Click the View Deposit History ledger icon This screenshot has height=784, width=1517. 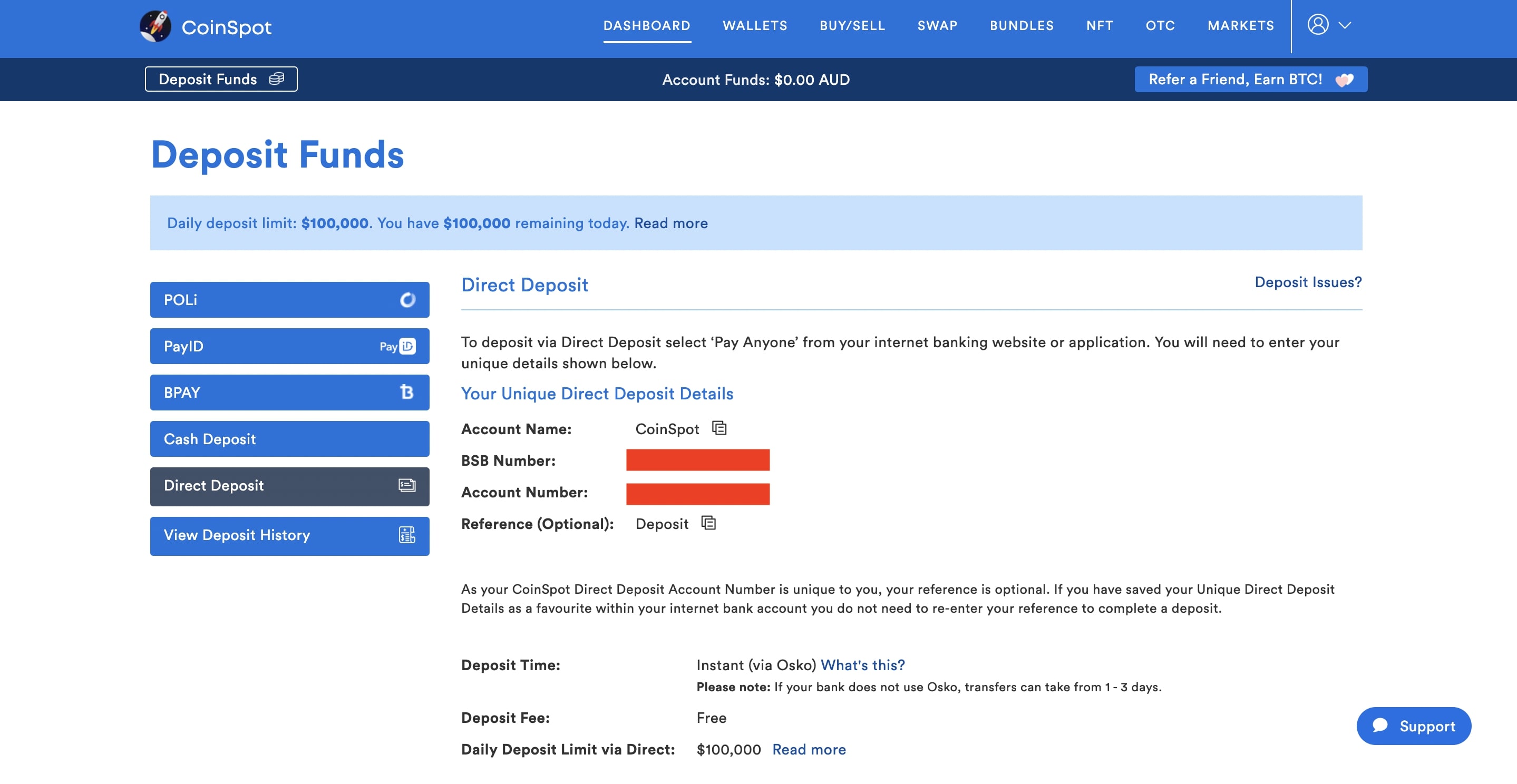coord(407,535)
